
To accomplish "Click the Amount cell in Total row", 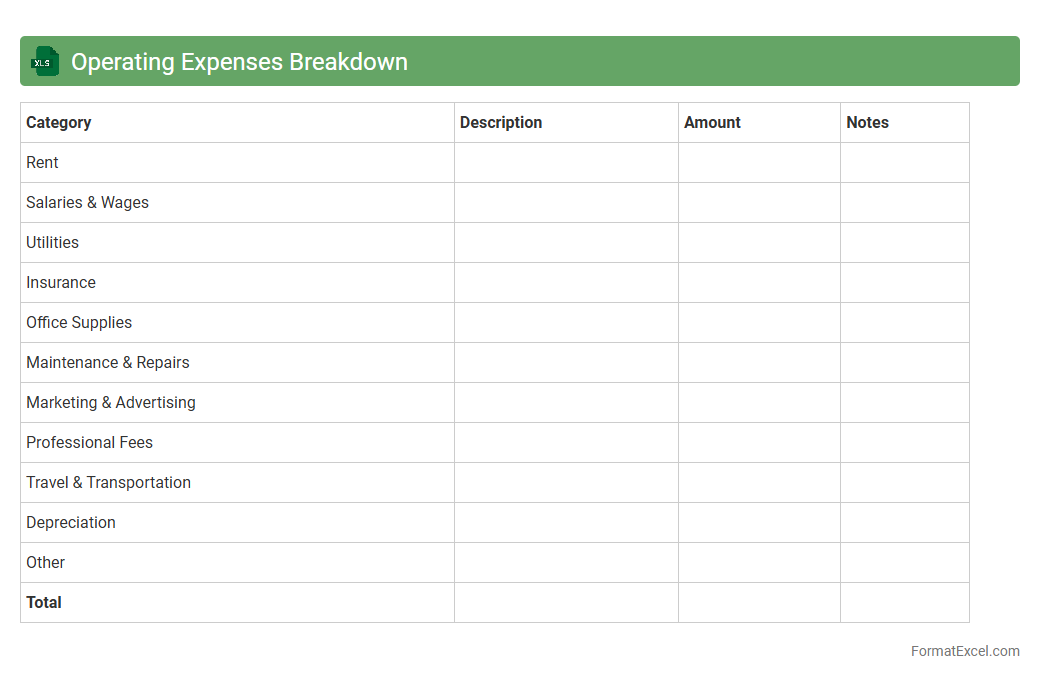I will 759,603.
